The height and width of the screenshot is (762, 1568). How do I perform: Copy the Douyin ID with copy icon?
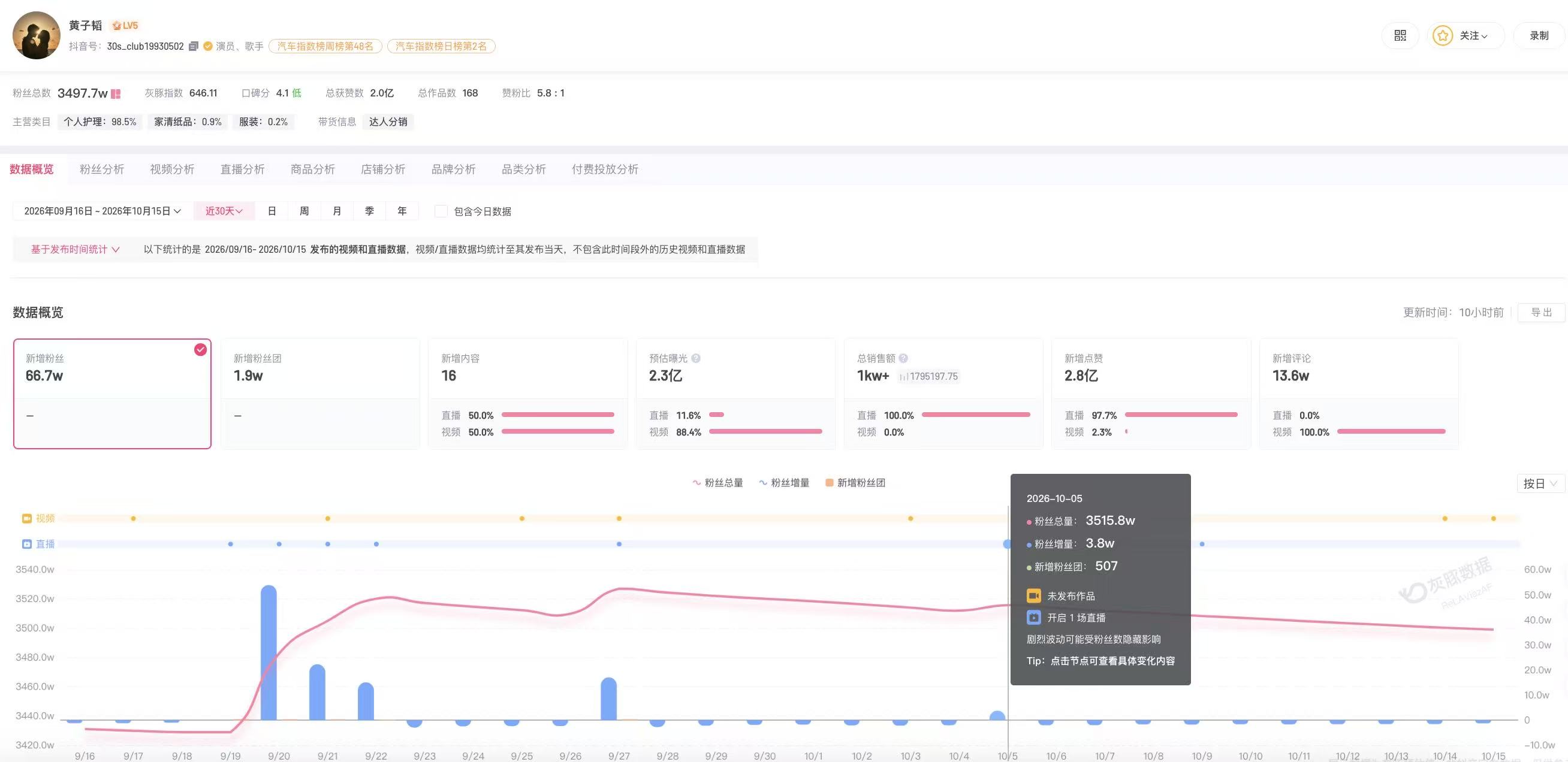(194, 46)
